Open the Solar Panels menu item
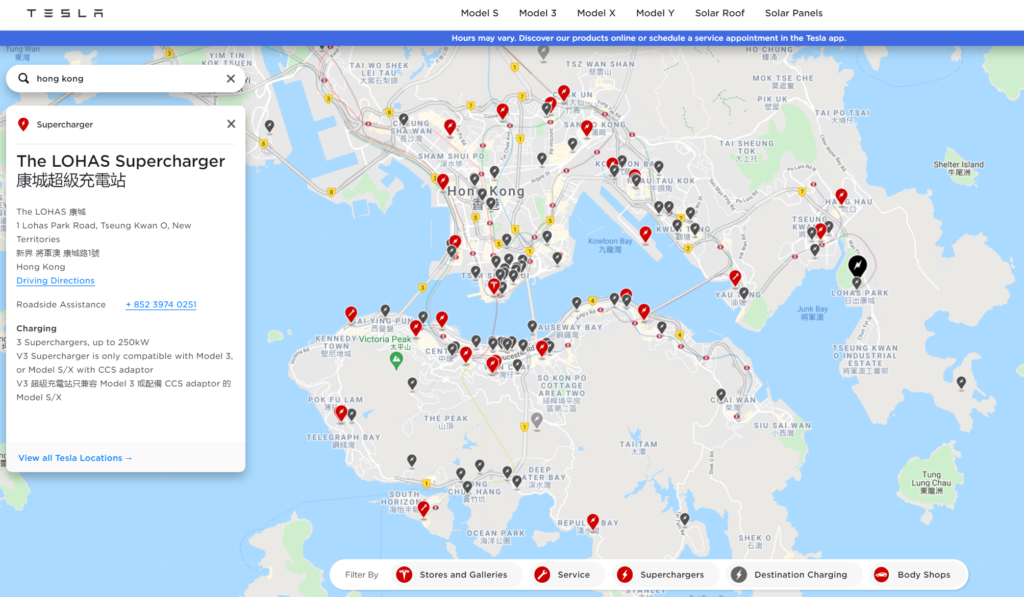1024x597 pixels. click(x=793, y=13)
